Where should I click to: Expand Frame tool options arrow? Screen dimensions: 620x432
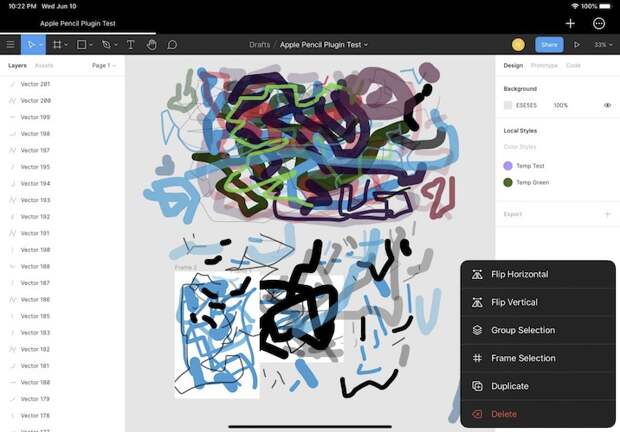pyautogui.click(x=66, y=45)
